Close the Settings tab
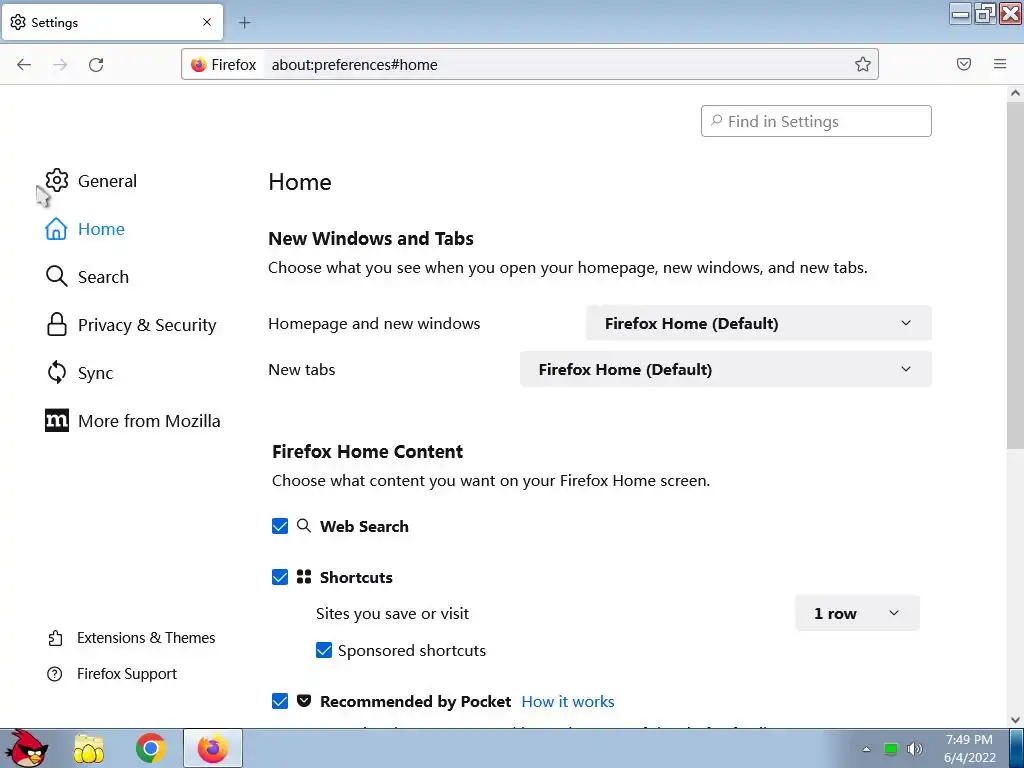 tap(207, 22)
